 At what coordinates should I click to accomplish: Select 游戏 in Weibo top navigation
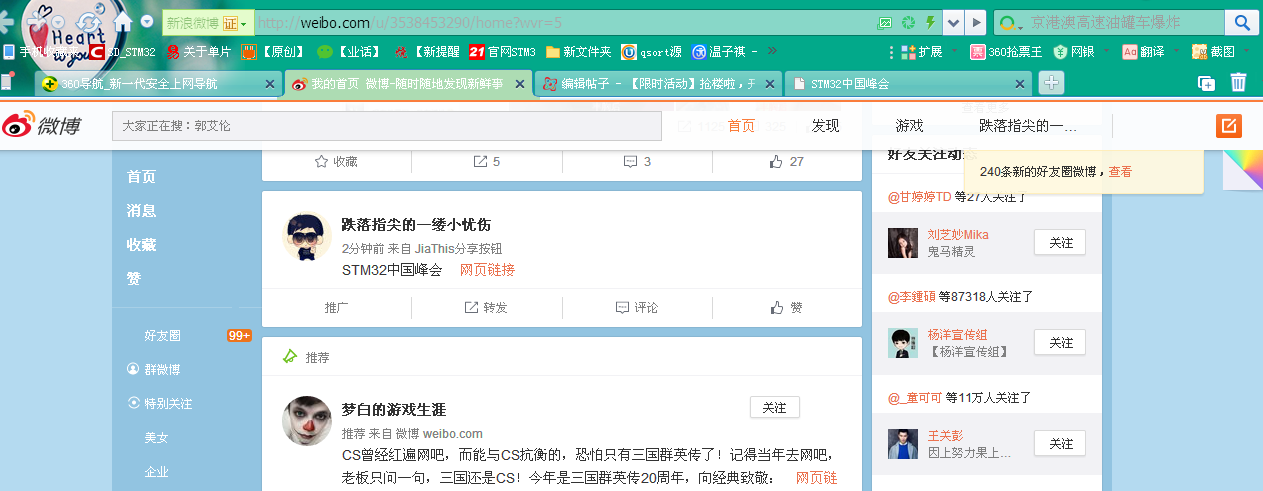point(909,126)
